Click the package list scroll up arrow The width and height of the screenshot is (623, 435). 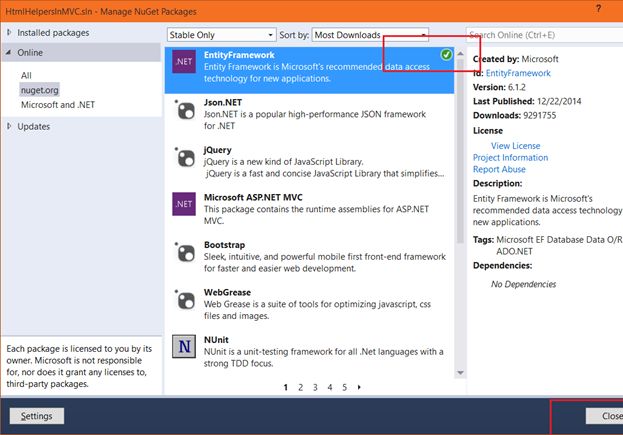(460, 53)
